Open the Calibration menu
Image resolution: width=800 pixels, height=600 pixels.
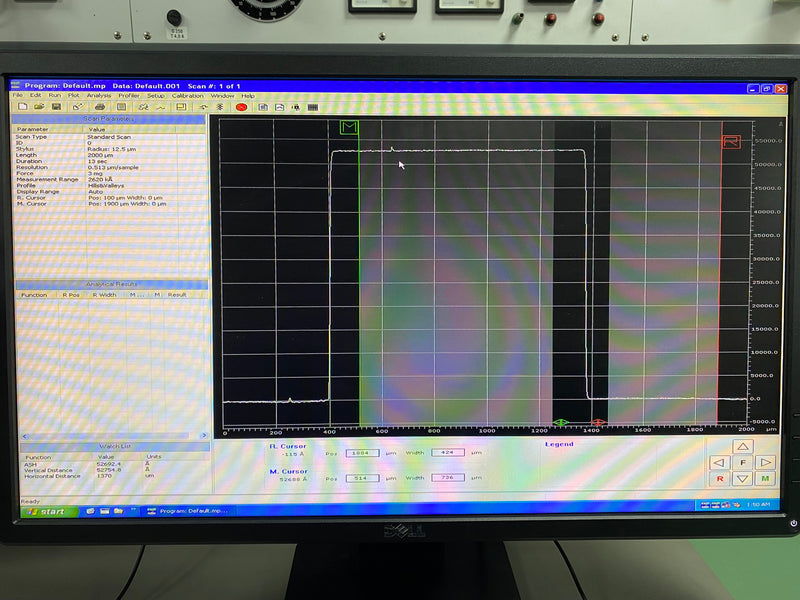coord(187,95)
